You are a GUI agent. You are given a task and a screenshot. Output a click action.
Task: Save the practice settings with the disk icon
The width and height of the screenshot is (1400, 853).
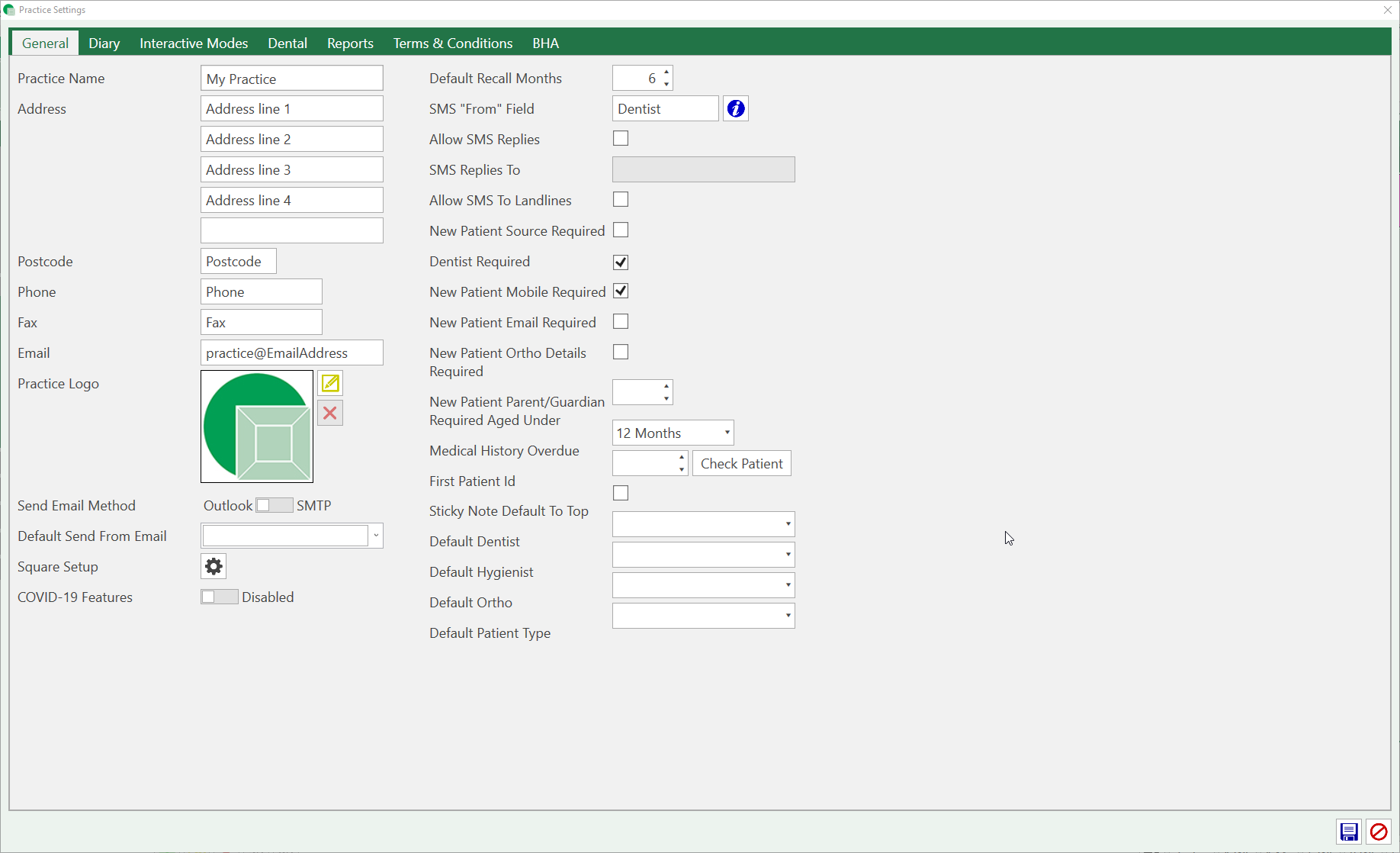pos(1349,832)
